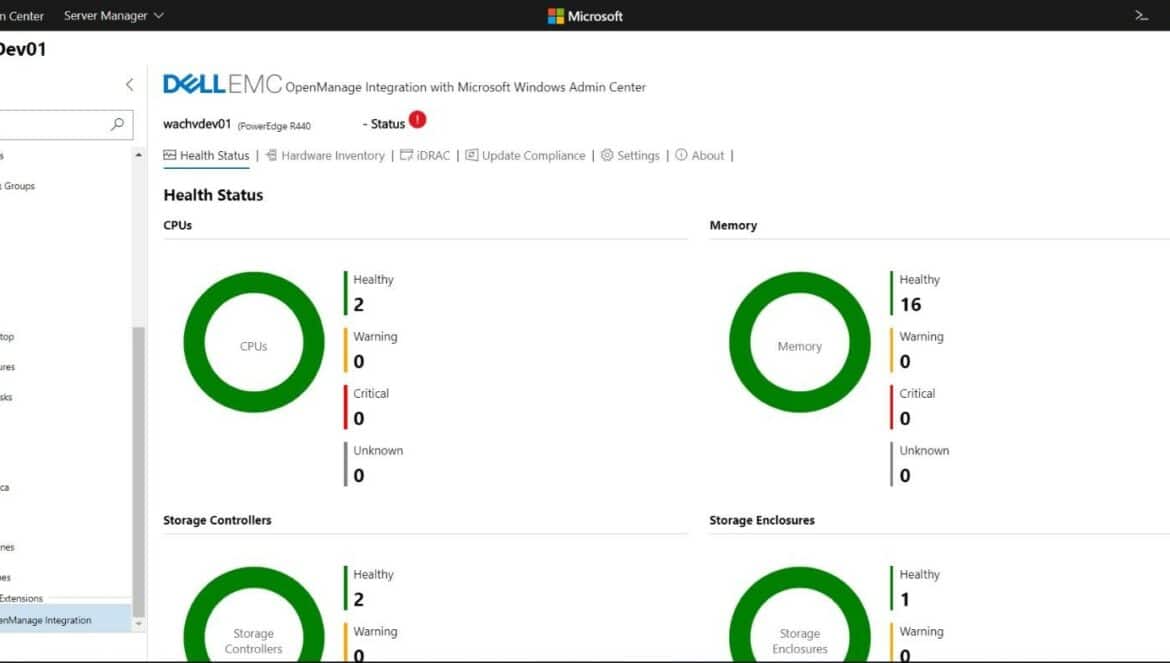This screenshot has height=663, width=1170.
Task: Click the sidebar scrollbar thumb
Action: coord(139,471)
